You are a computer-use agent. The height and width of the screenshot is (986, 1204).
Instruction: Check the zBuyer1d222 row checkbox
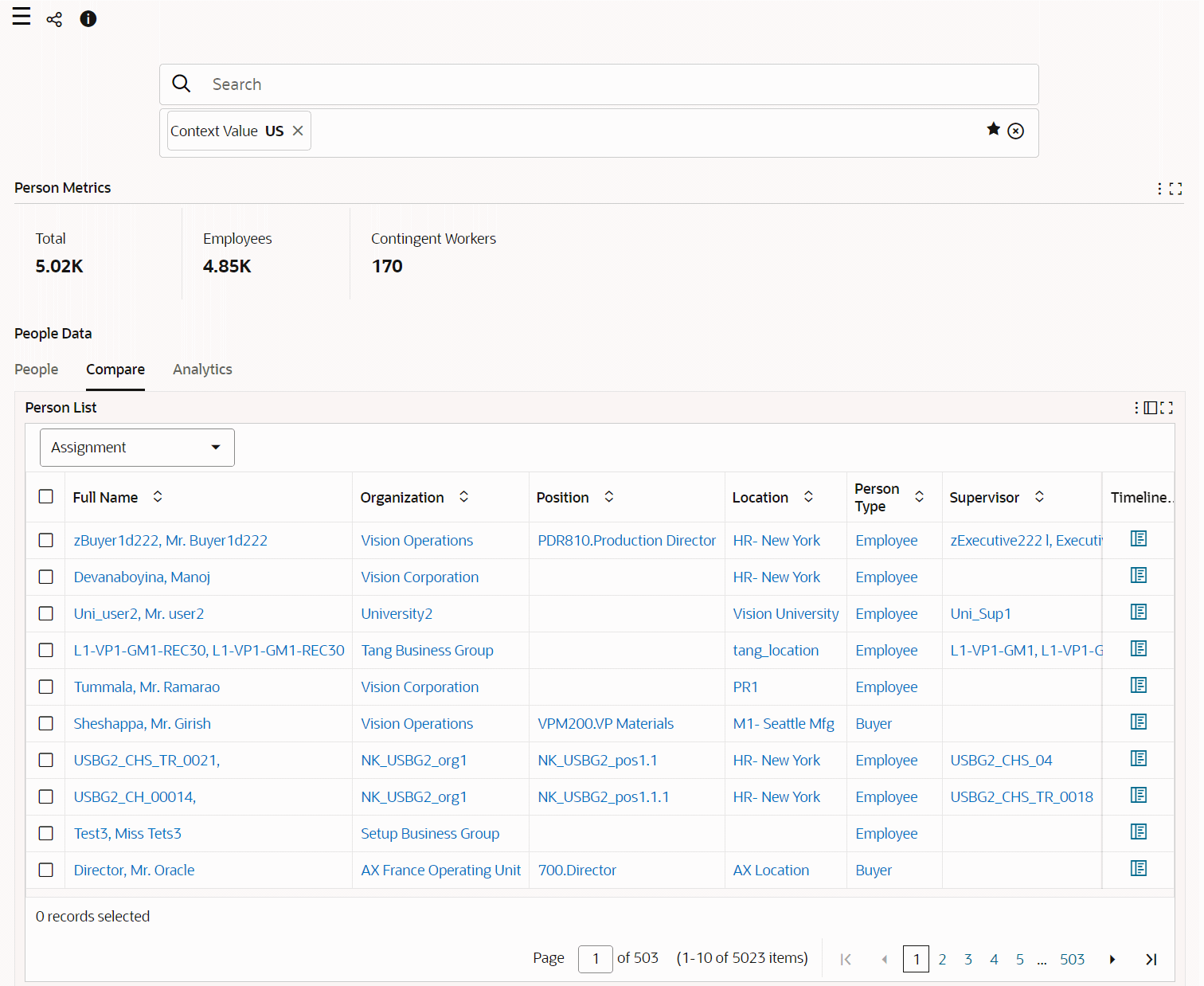click(x=46, y=540)
